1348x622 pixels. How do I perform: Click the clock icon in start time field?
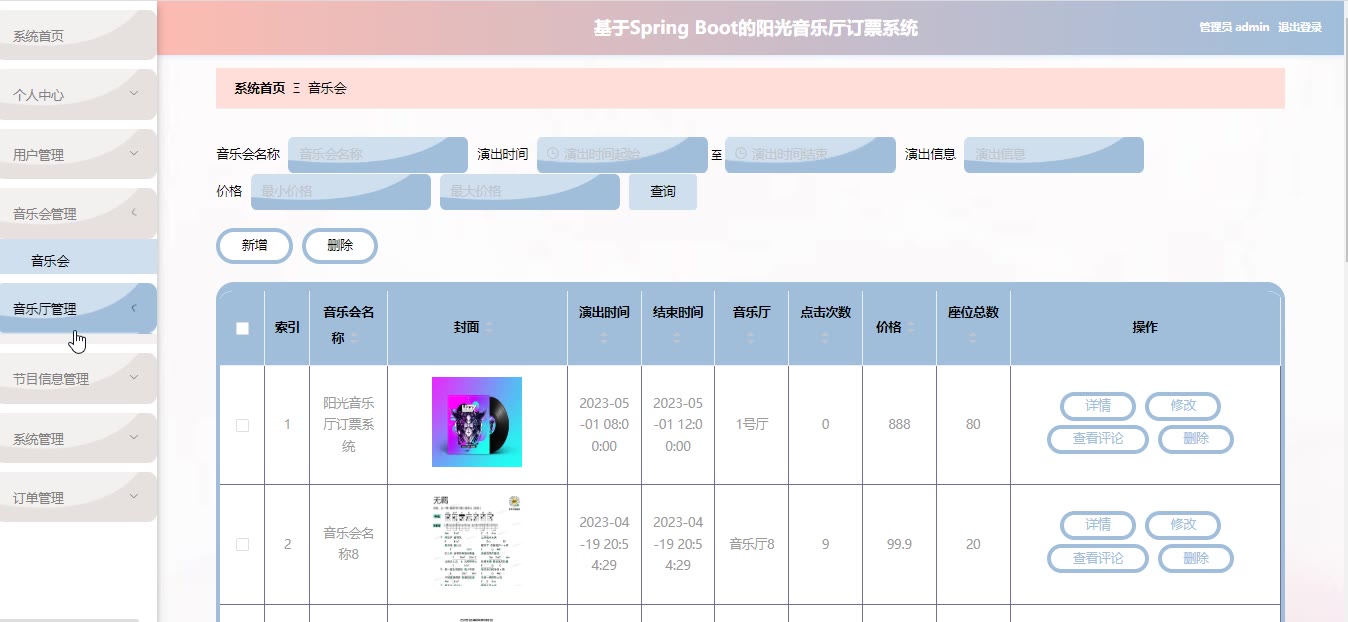click(x=552, y=154)
